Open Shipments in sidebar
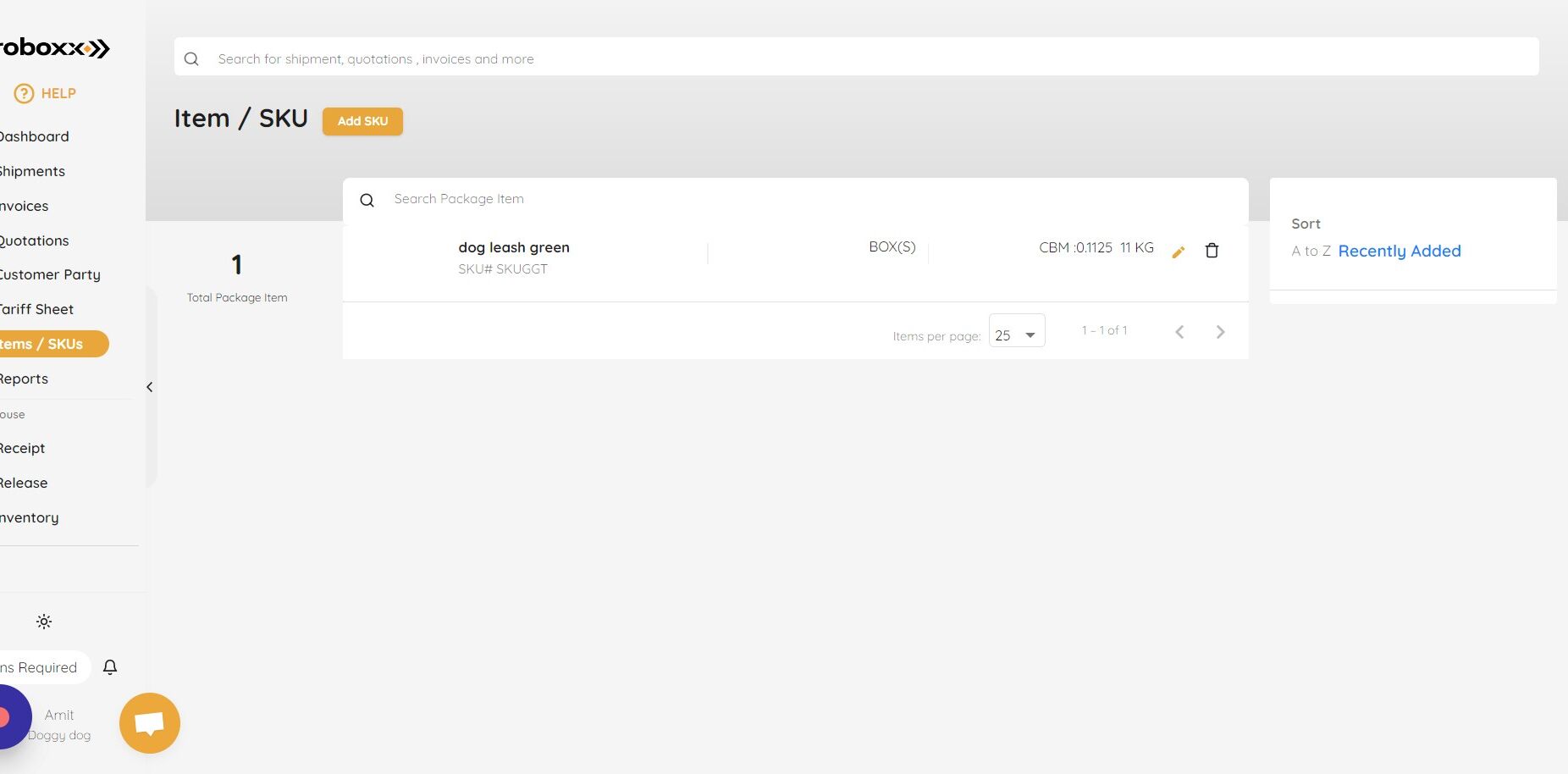 pos(32,171)
